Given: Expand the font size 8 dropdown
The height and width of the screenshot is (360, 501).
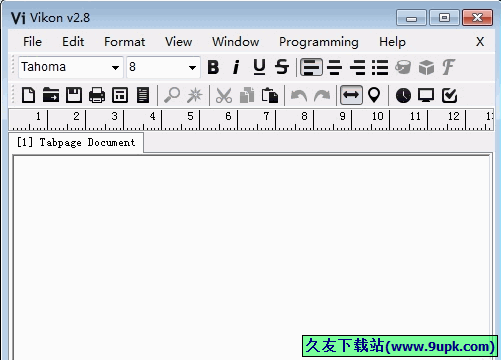Looking at the screenshot, I should (192, 68).
